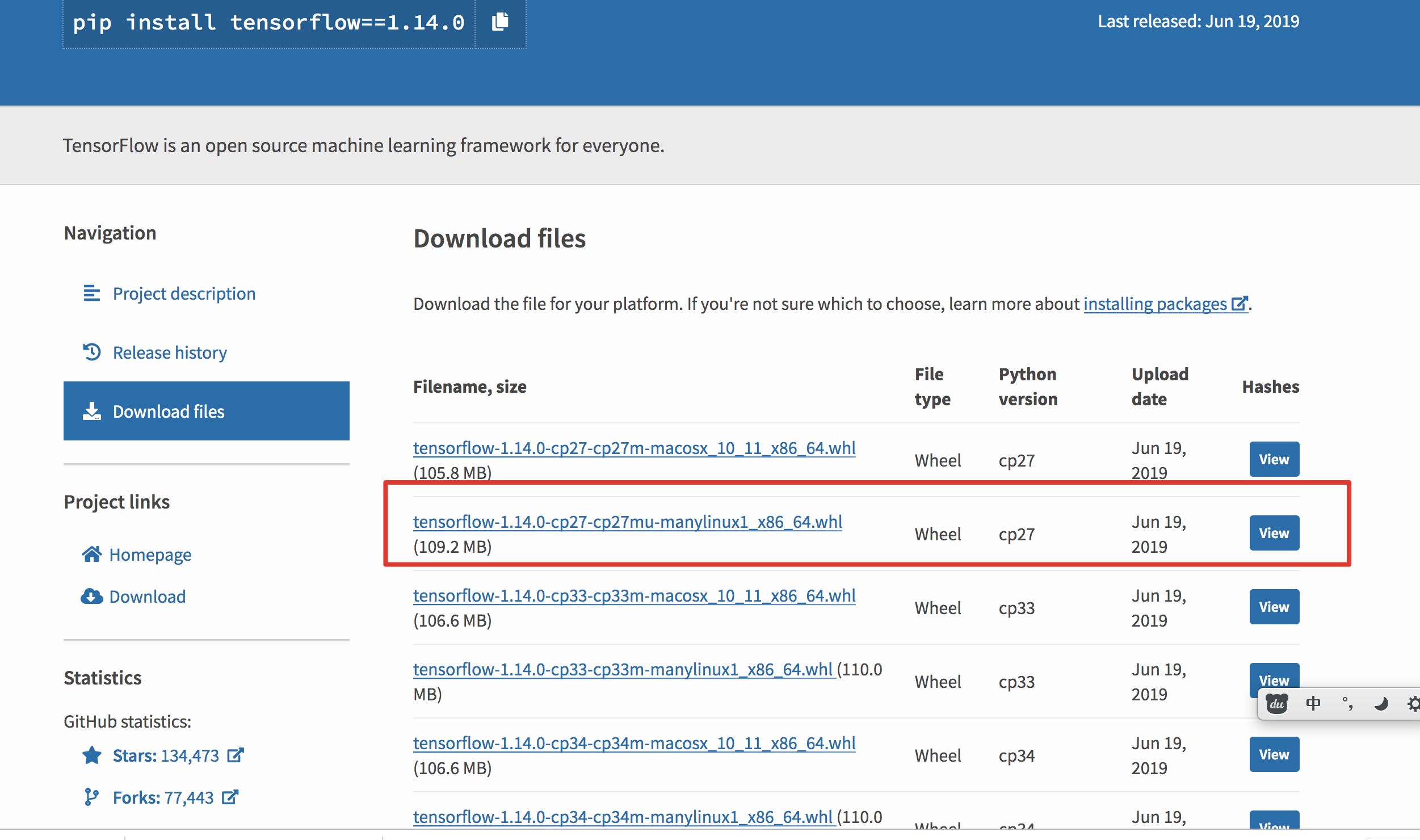Open the installing packages link

point(1166,304)
